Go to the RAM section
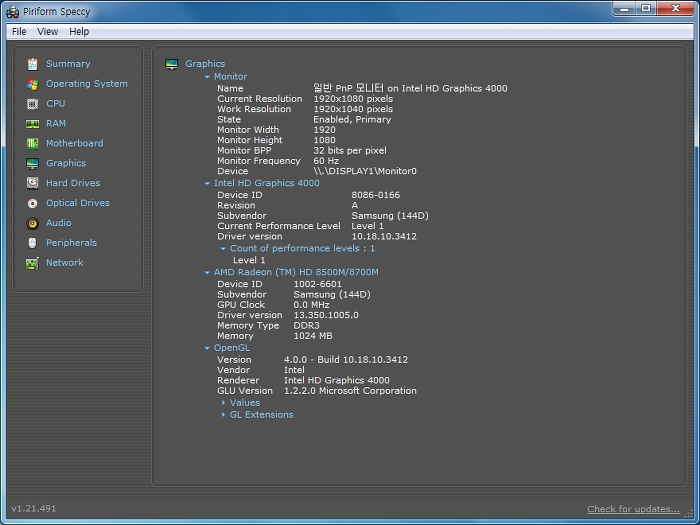Viewport: 700px width, 525px height. pos(56,123)
